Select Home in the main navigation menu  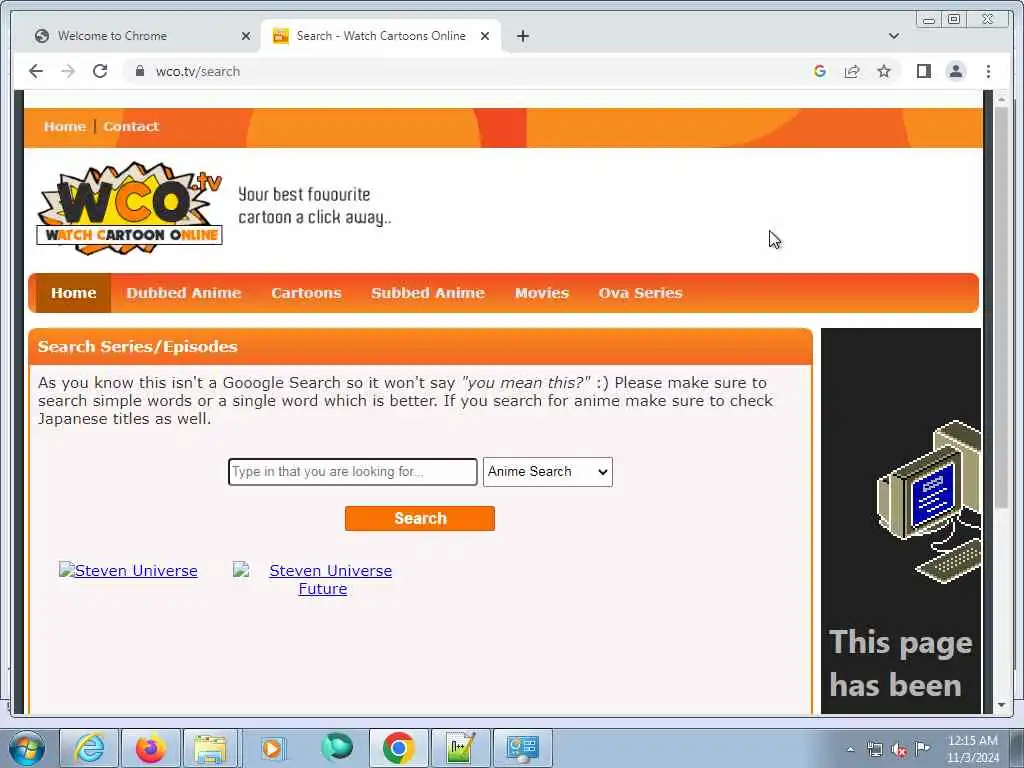(x=74, y=293)
